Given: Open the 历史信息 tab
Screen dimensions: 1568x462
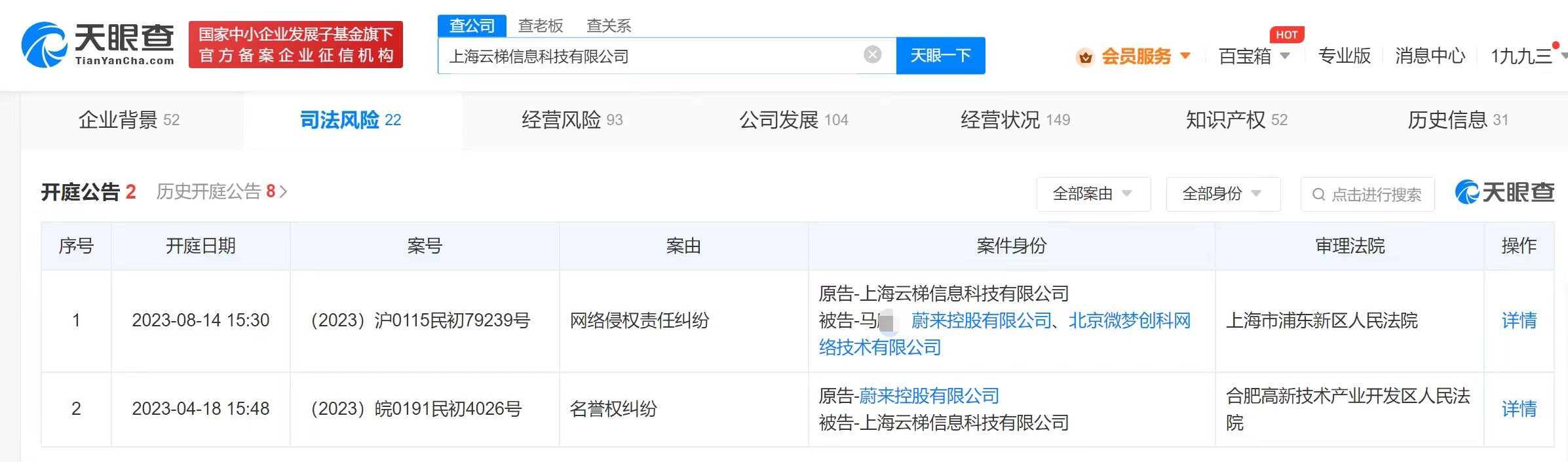Looking at the screenshot, I should pos(1458,120).
